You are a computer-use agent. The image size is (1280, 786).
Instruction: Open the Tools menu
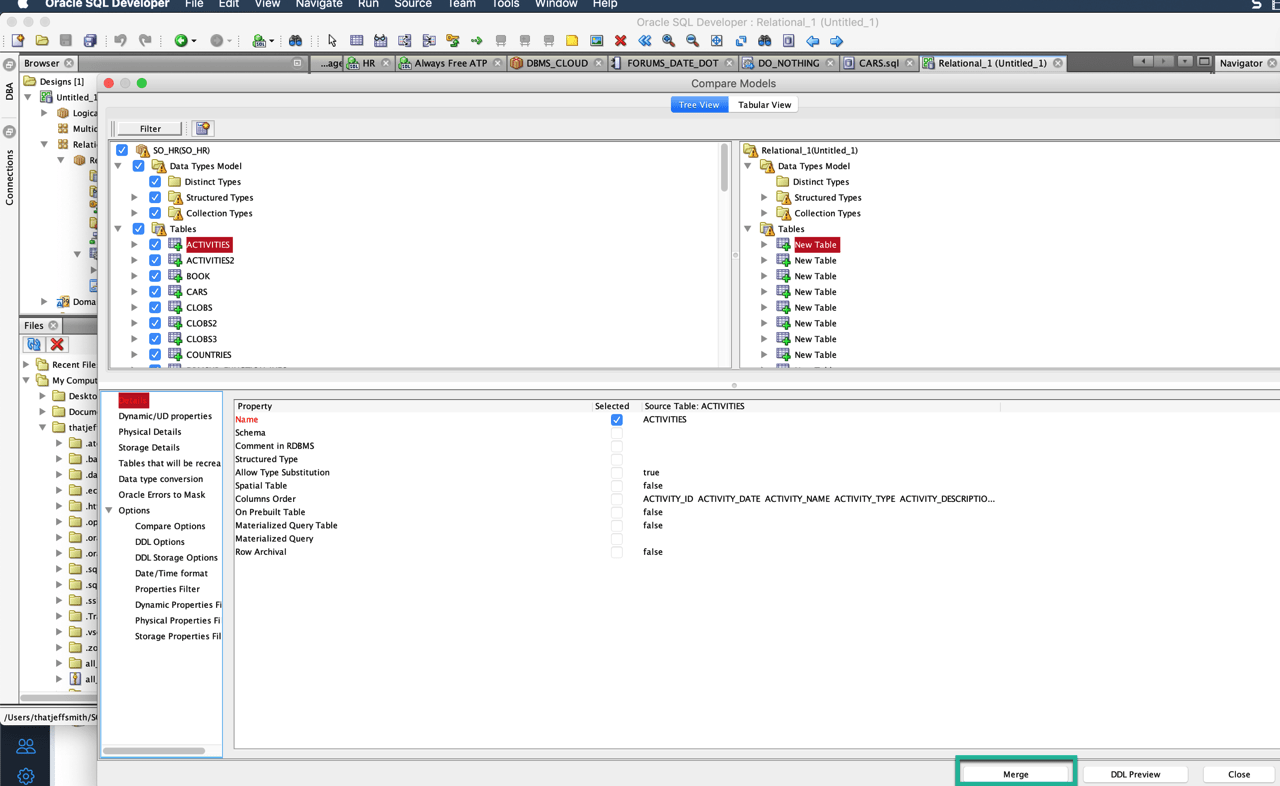pos(505,4)
